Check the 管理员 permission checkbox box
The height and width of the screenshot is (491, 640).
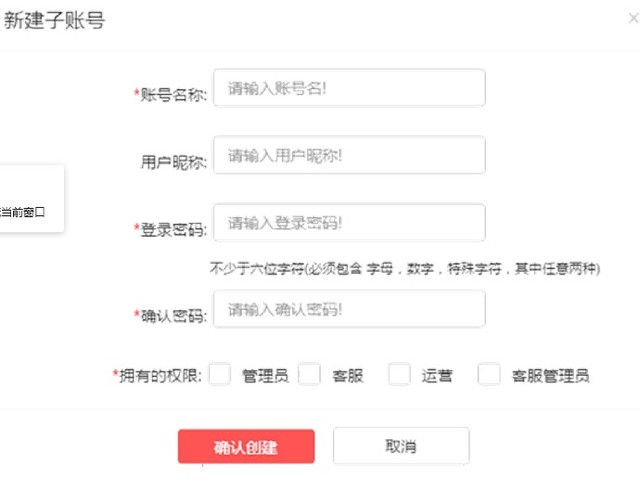click(x=220, y=375)
